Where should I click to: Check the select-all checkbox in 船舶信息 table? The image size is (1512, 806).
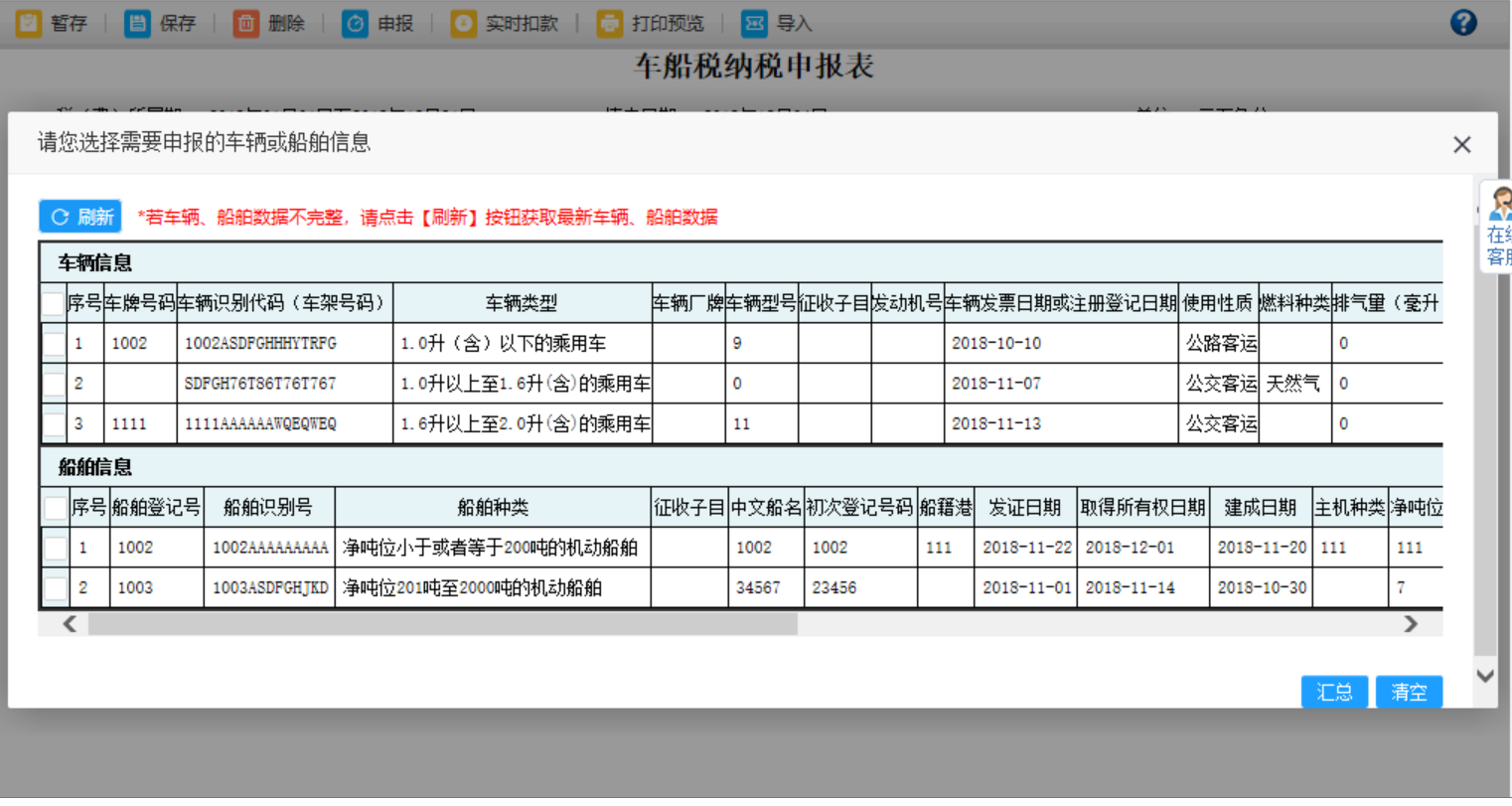pyautogui.click(x=54, y=508)
